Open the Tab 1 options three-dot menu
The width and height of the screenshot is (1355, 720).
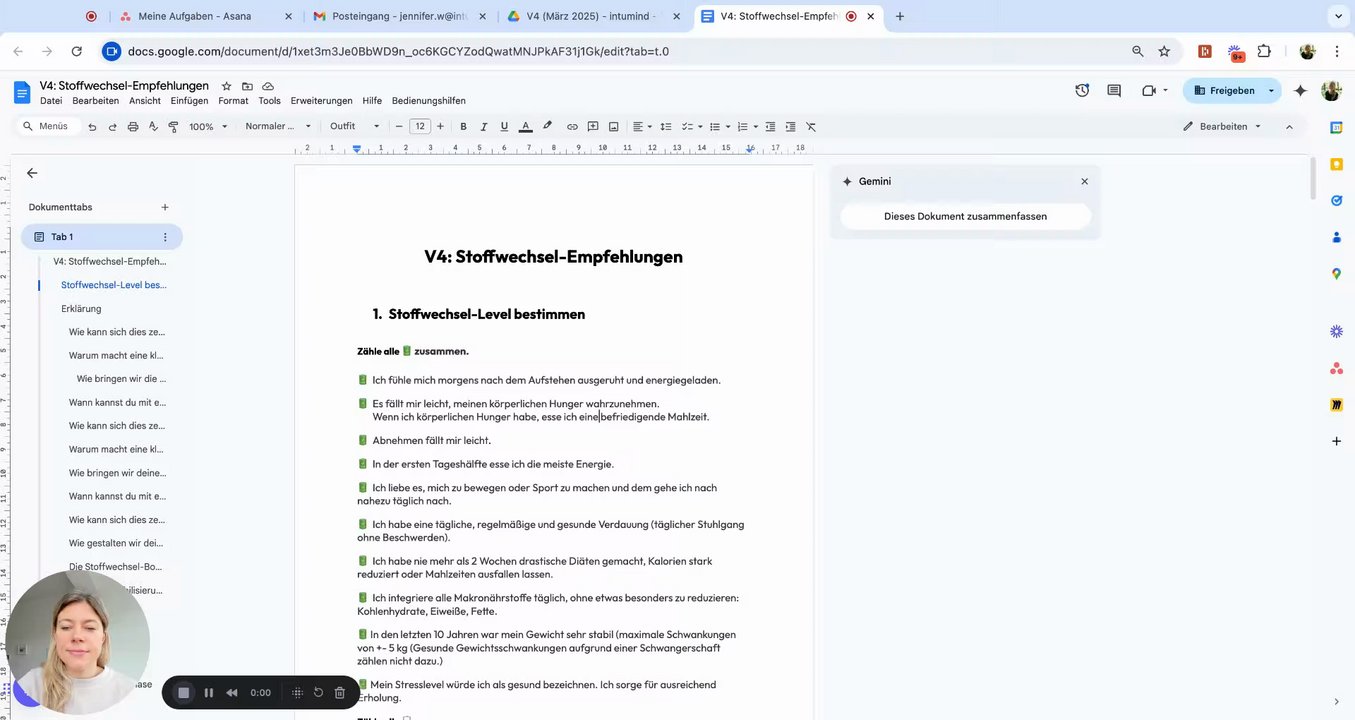[x=165, y=237]
